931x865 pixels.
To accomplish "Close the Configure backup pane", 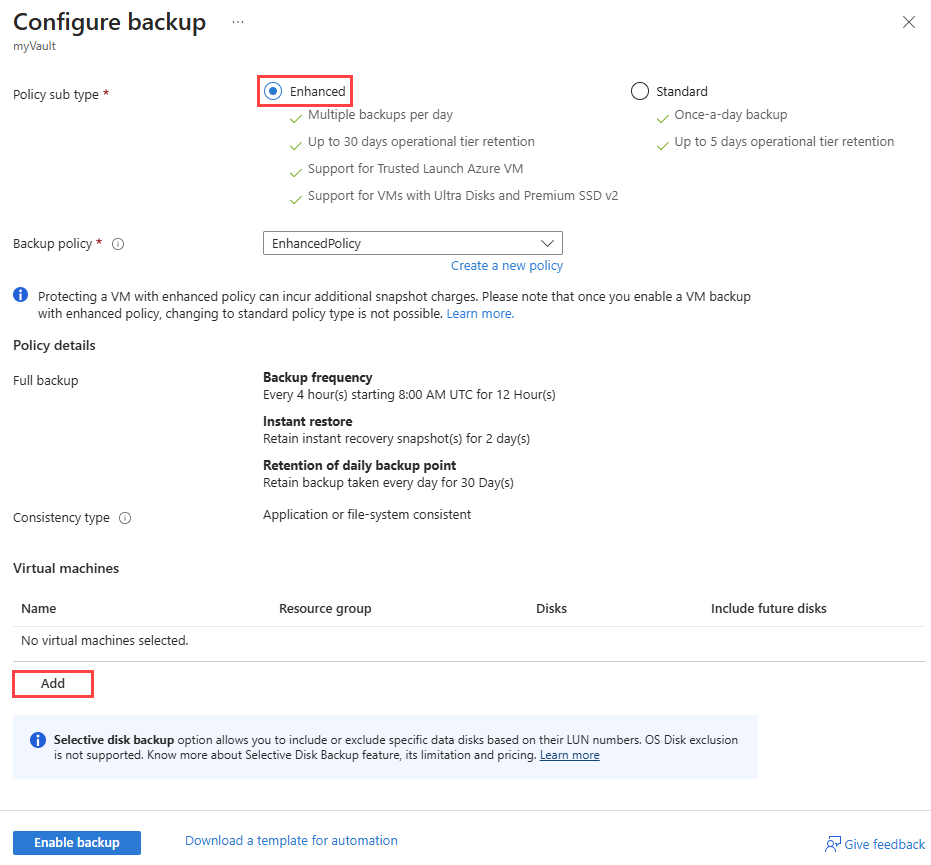I will point(908,22).
